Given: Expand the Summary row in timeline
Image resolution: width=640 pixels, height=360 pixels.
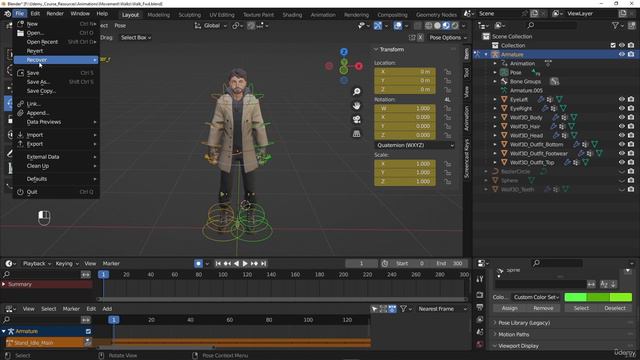Looking at the screenshot, I should point(4,284).
